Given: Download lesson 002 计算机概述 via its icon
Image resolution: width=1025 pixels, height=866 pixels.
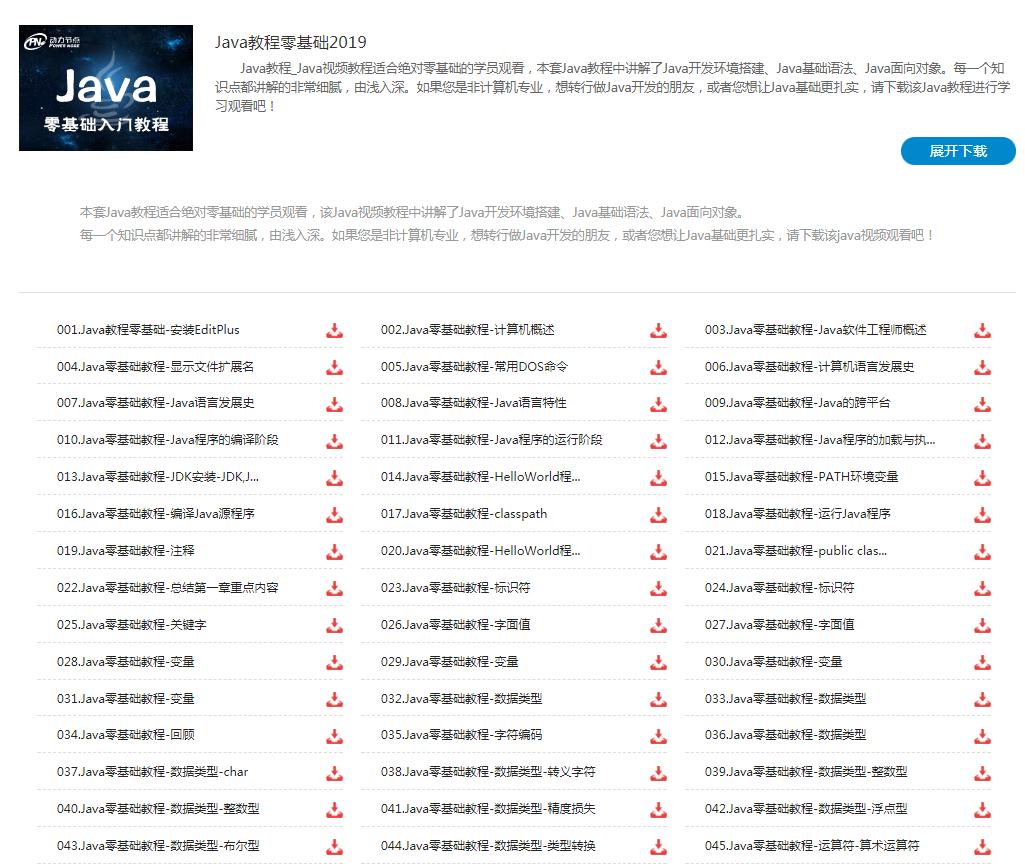Looking at the screenshot, I should pos(658,331).
